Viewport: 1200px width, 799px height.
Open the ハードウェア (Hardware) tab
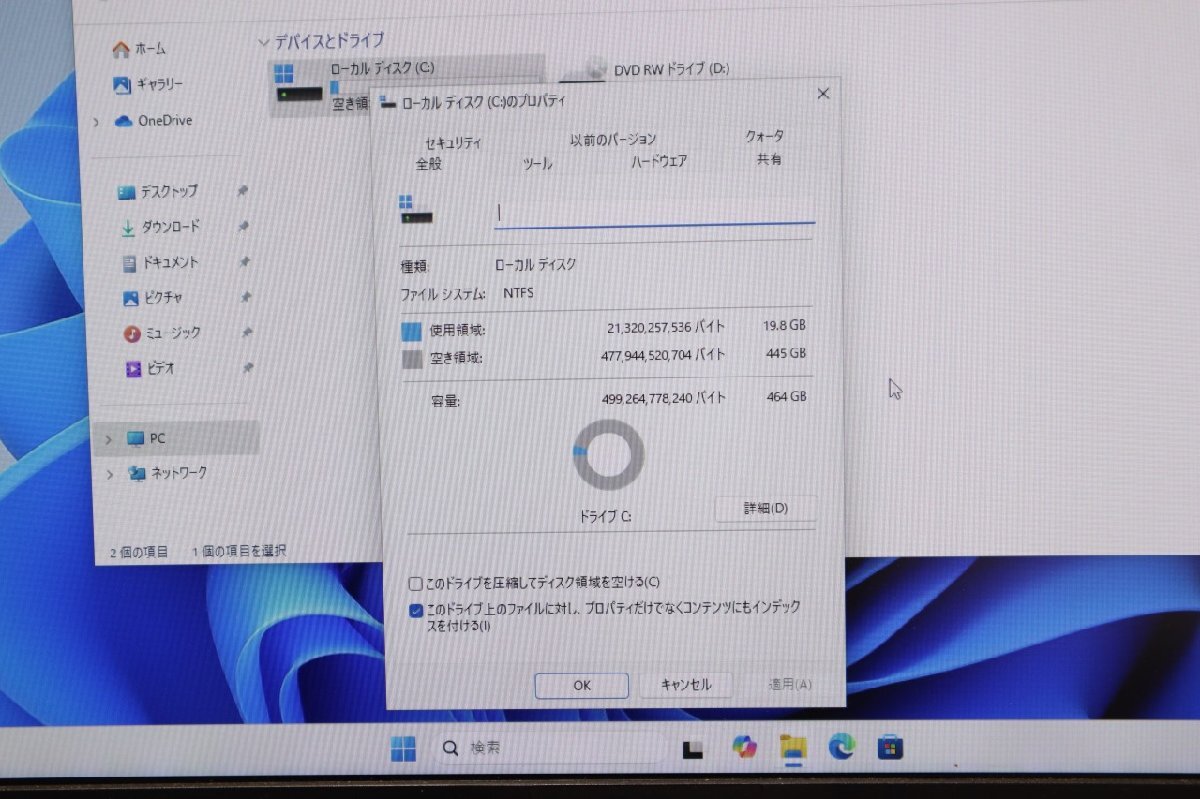coord(656,160)
